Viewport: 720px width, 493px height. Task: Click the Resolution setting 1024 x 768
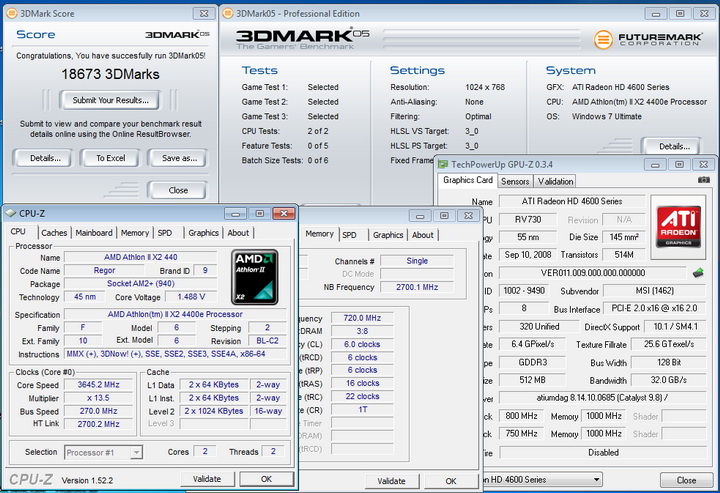pyautogui.click(x=484, y=87)
